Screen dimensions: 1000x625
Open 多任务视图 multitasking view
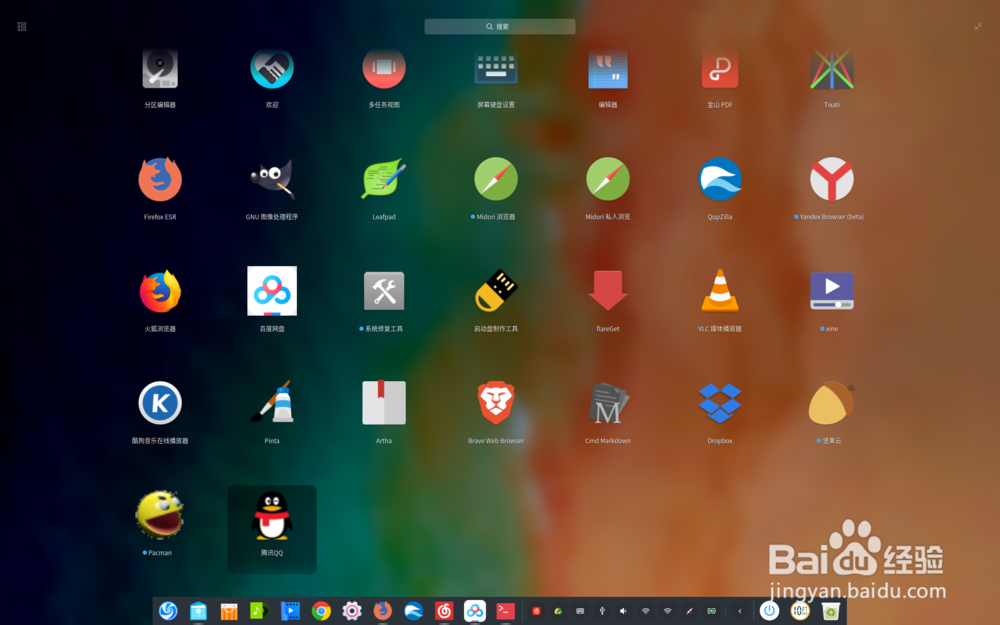(384, 69)
